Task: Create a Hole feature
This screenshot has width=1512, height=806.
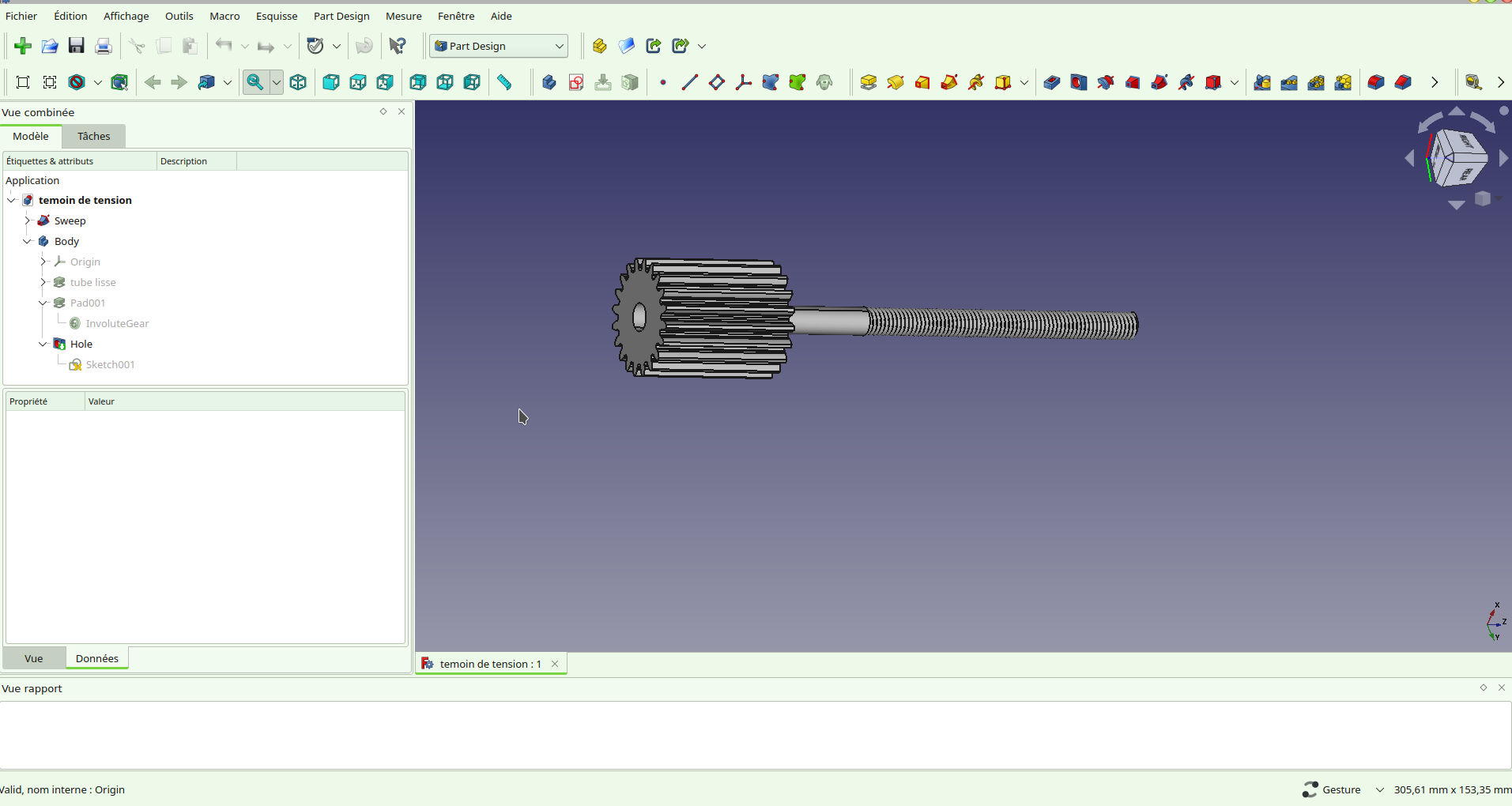Action: pos(1079,82)
